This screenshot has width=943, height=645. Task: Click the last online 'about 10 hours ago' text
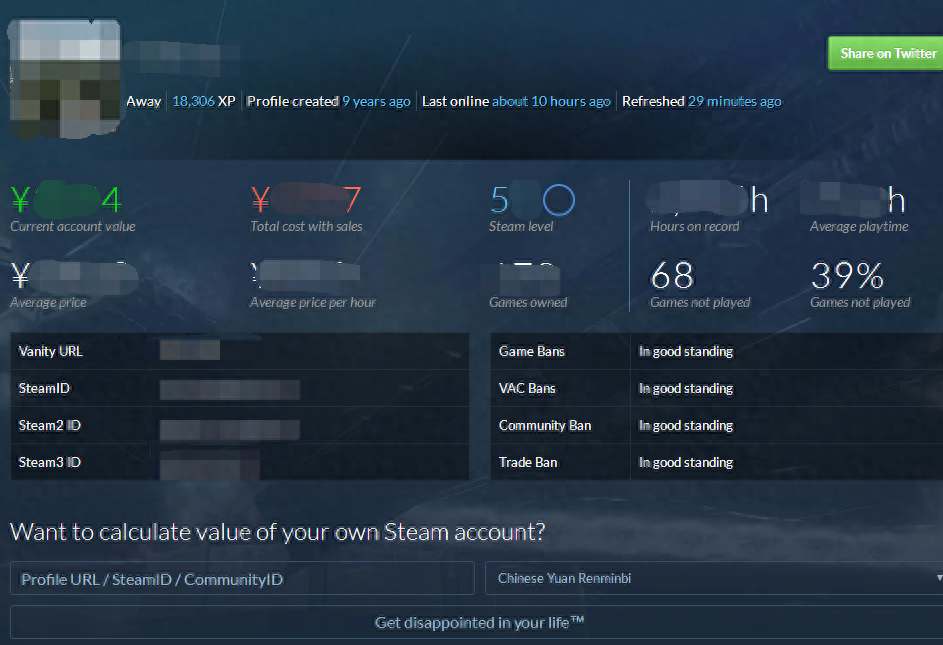point(551,101)
